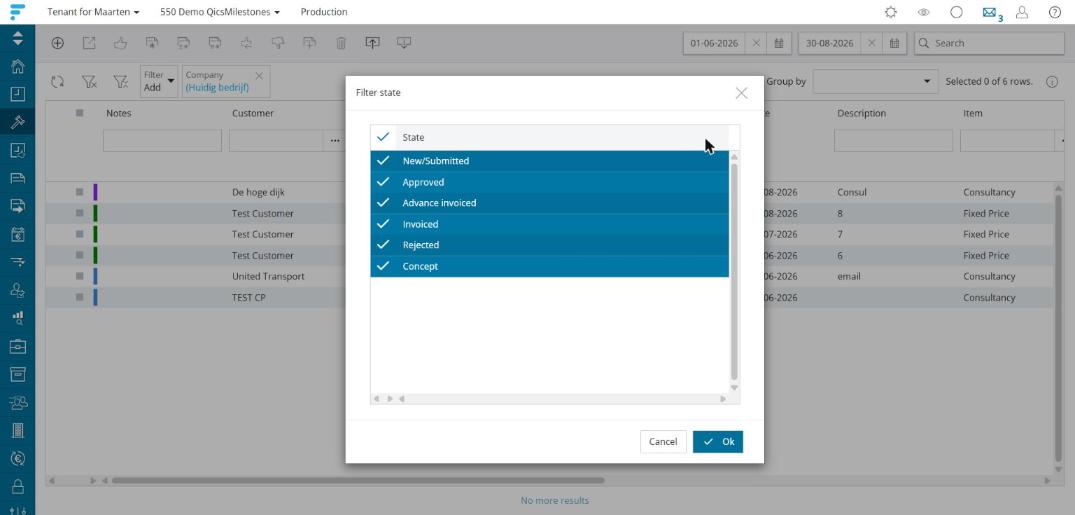Image resolution: width=1075 pixels, height=515 pixels.
Task: Remove the Company filter chip
Action: pos(259,75)
